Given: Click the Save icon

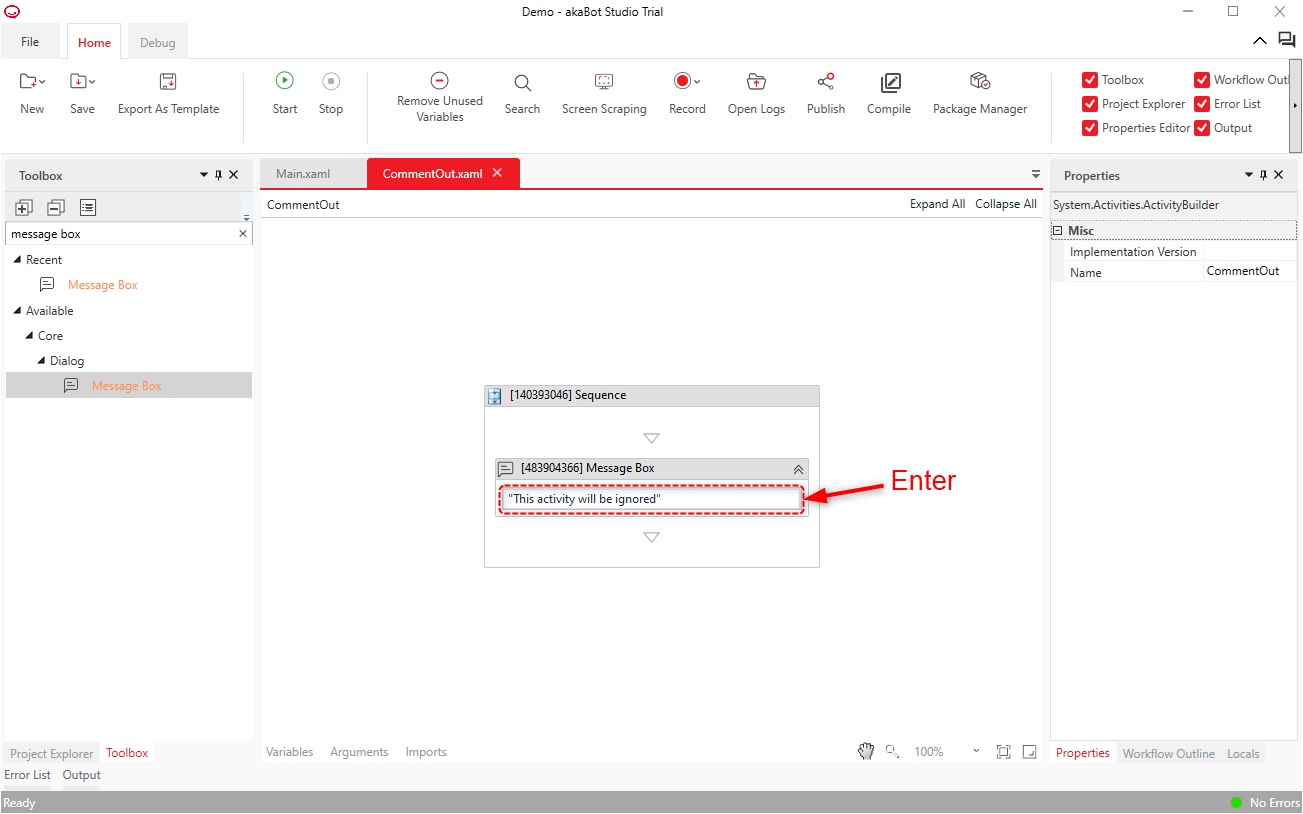Looking at the screenshot, I should click(x=78, y=81).
